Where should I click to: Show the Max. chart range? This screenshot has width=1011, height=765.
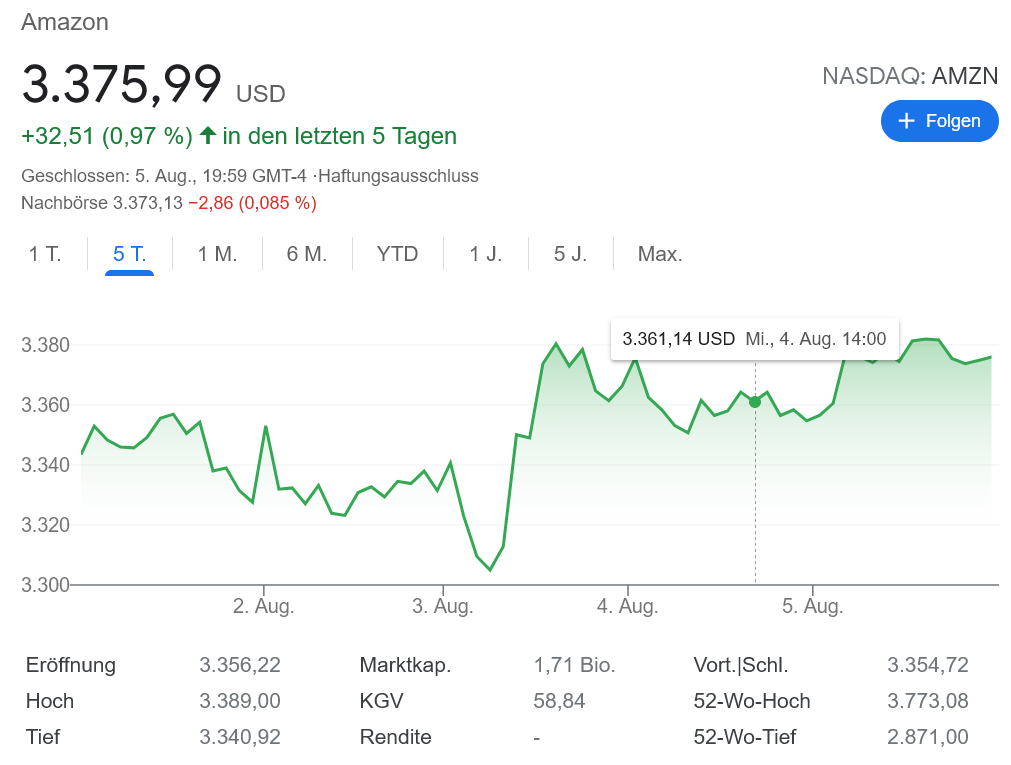(660, 254)
